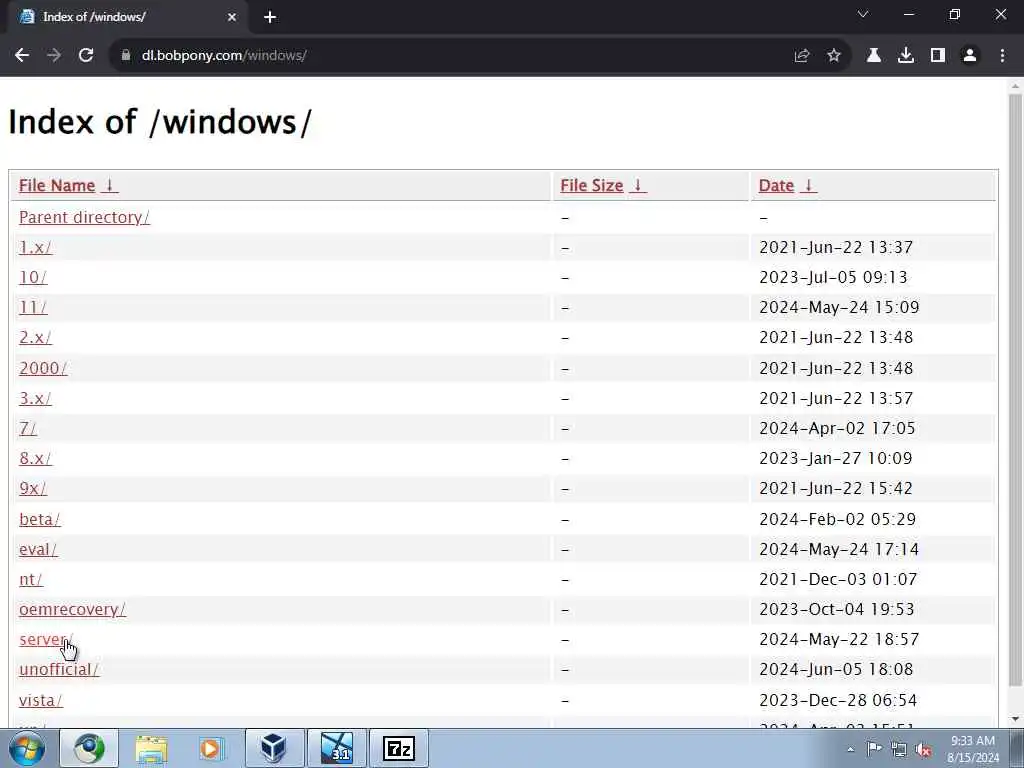Screen dimensions: 1024x768
Task: Open Windows Explorer from taskbar
Action: coord(152,748)
